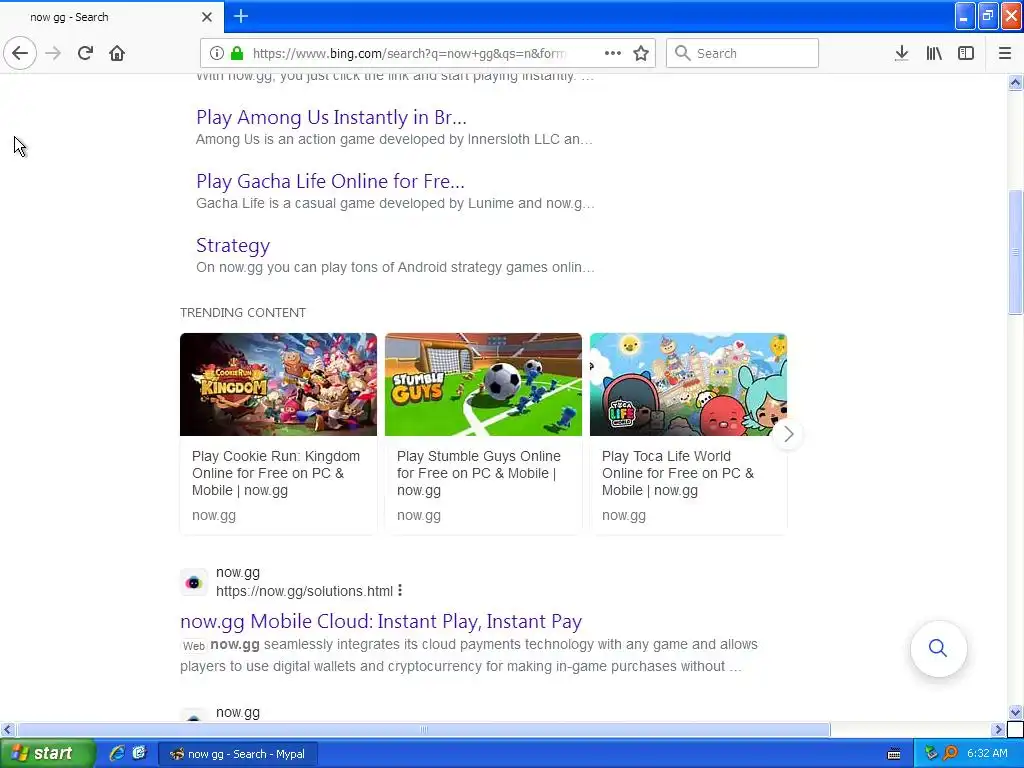Click the Strategy description snippet
The height and width of the screenshot is (768, 1024).
click(395, 267)
